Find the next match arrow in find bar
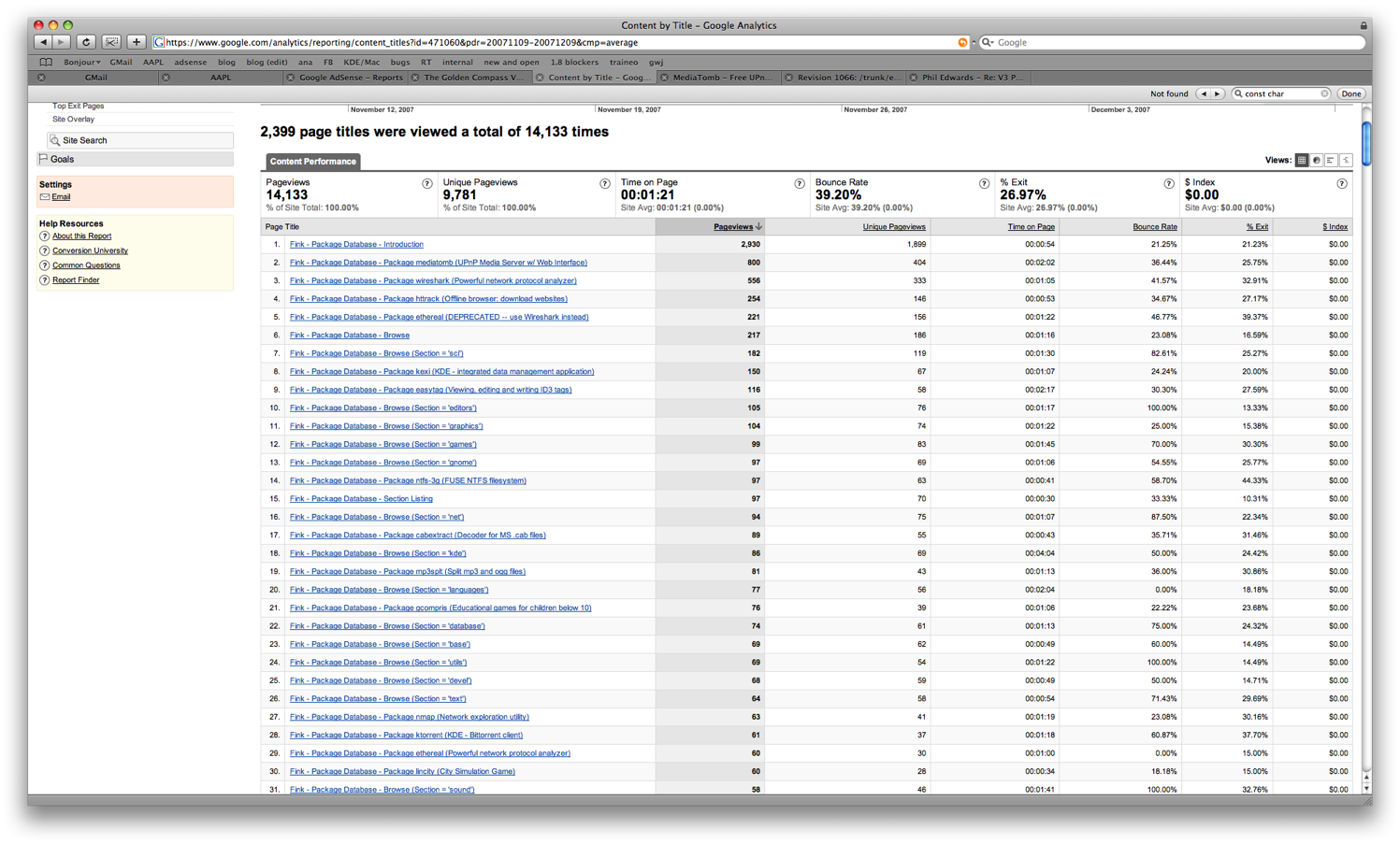 coord(1217,93)
